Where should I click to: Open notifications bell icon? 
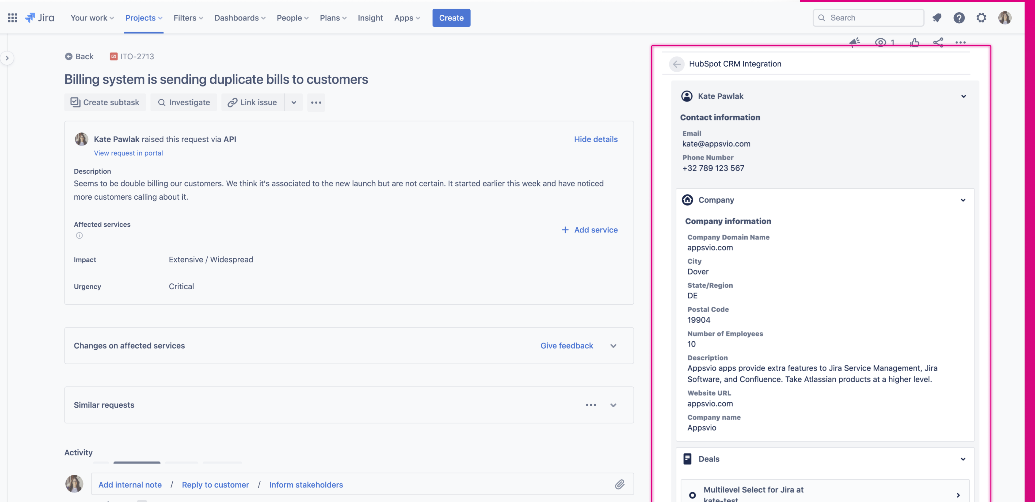[x=937, y=18]
